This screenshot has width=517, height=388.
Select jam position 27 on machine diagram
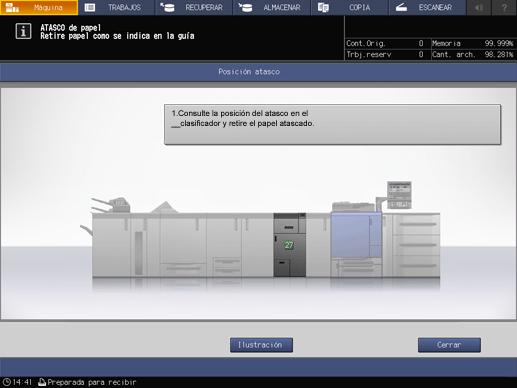(x=289, y=245)
